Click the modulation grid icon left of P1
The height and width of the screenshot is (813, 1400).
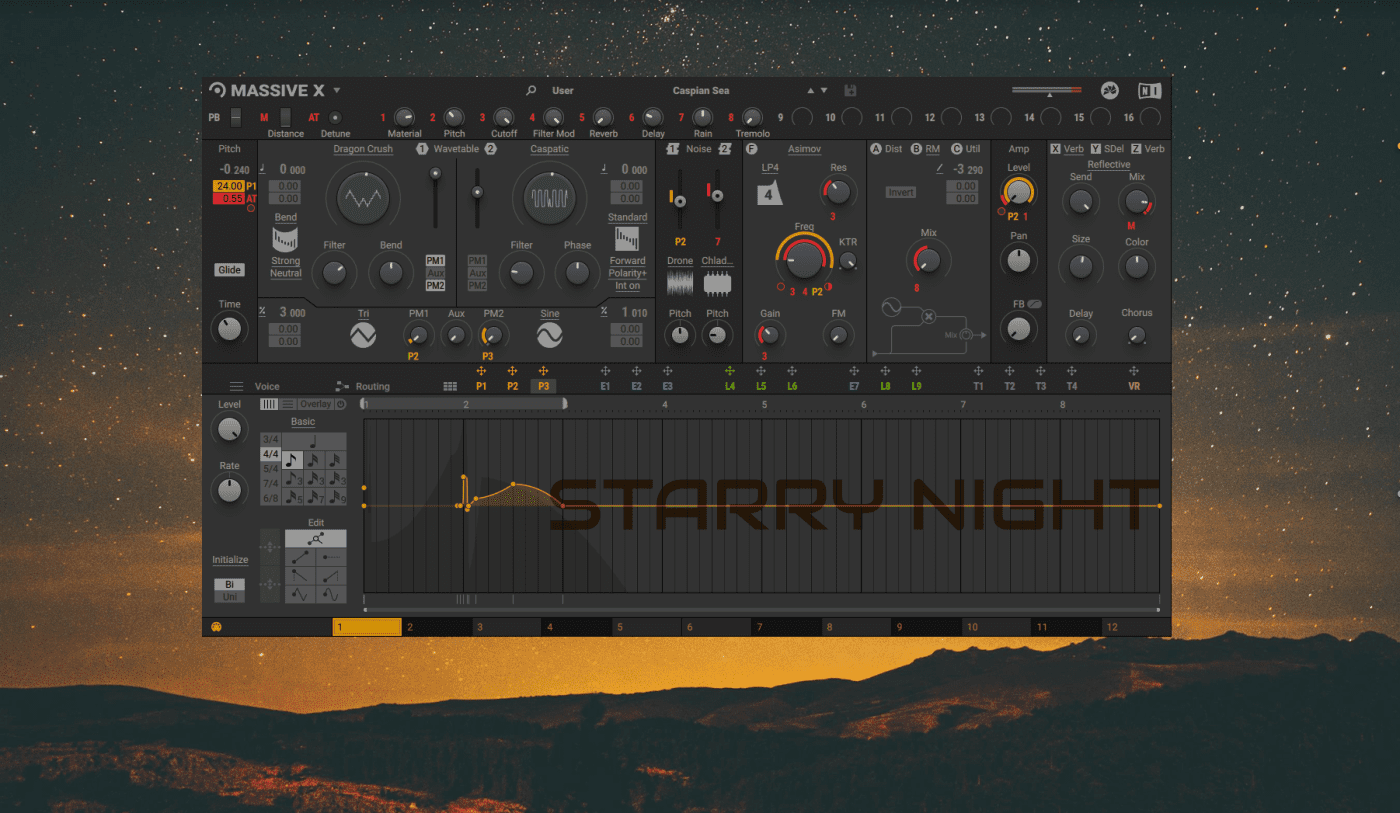click(450, 386)
